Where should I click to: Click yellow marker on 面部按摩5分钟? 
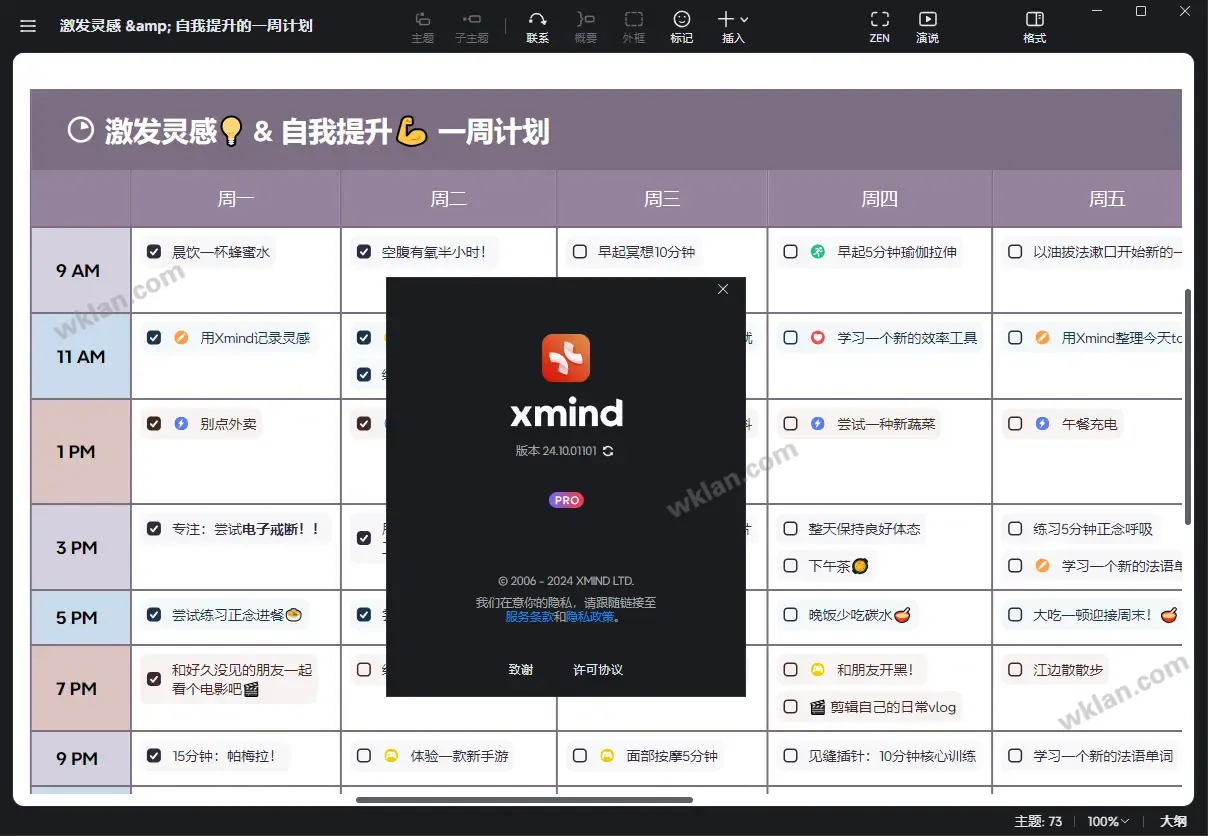click(x=607, y=756)
